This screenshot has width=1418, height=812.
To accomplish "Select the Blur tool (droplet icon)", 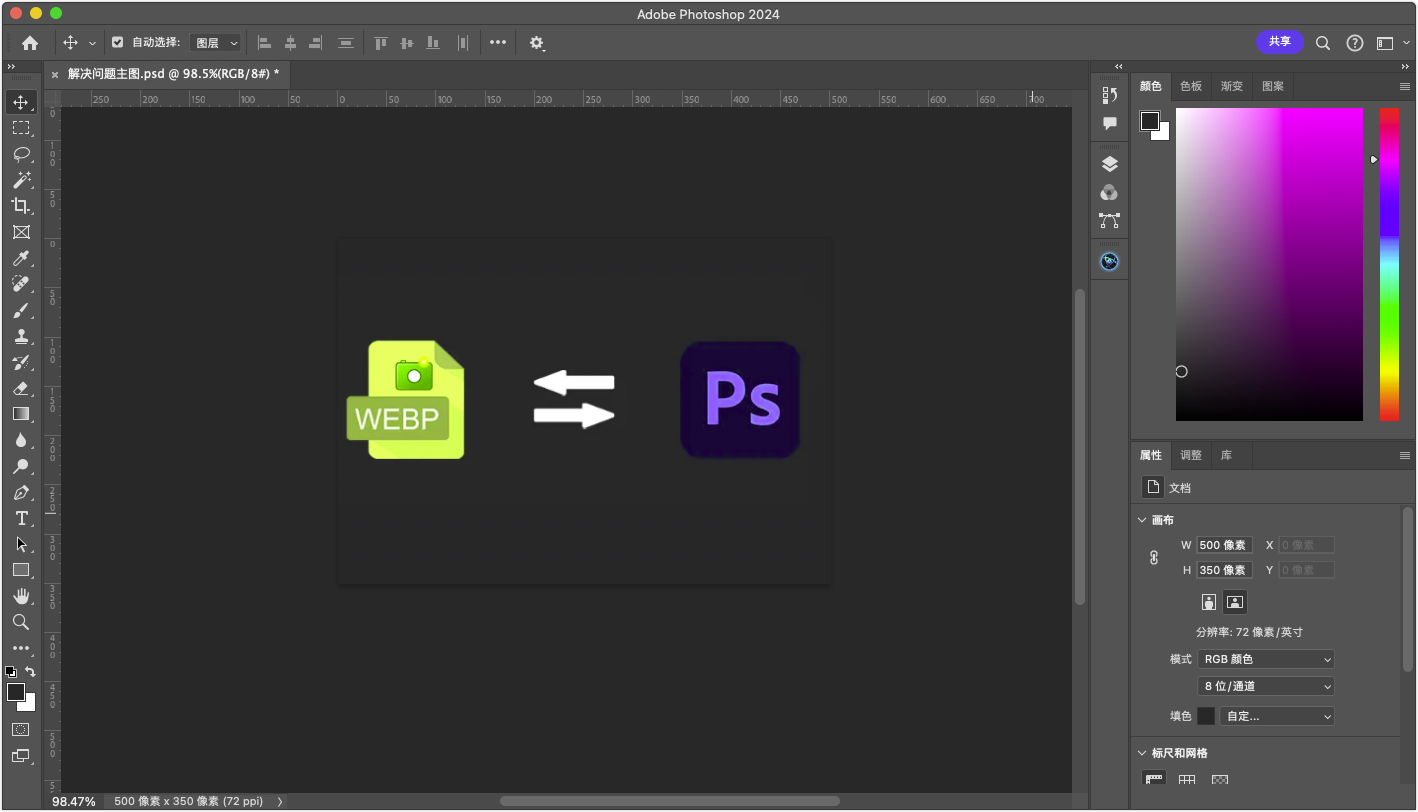I will click(21, 440).
